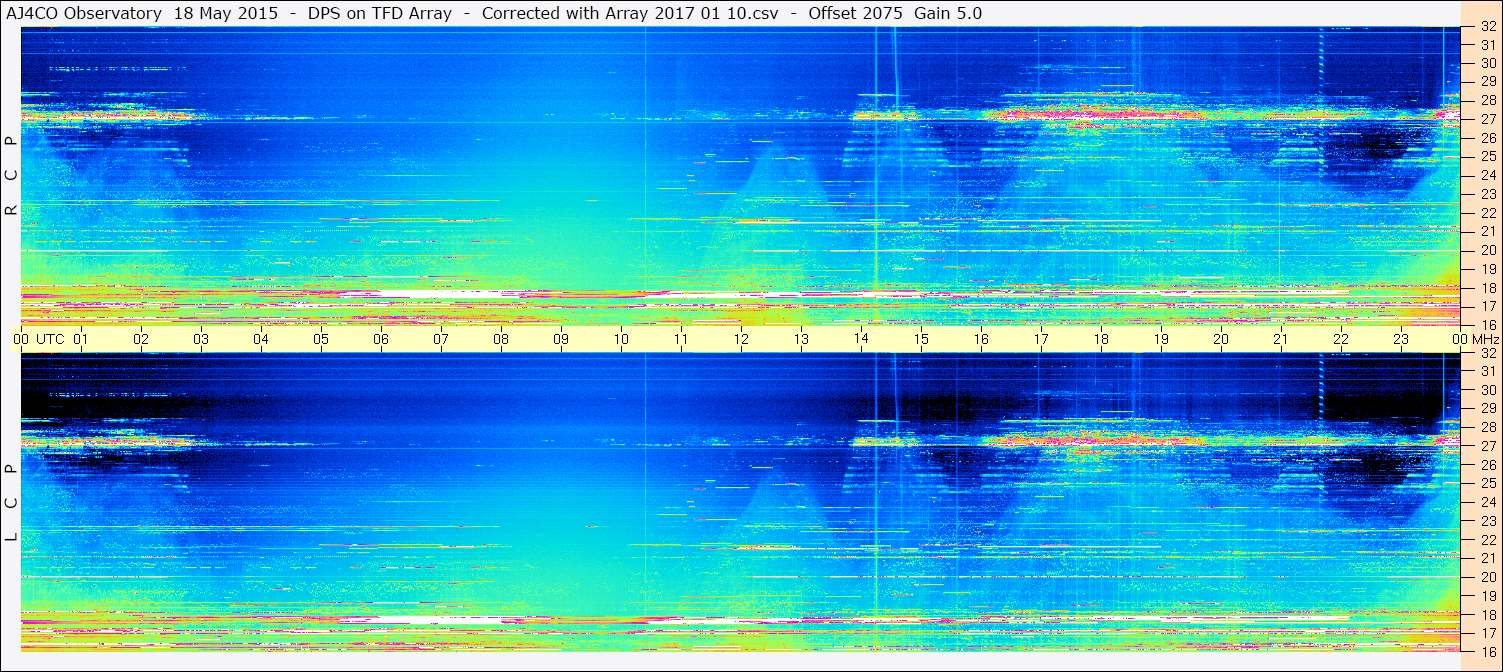Click the MHz unit label on time axis

click(1488, 339)
